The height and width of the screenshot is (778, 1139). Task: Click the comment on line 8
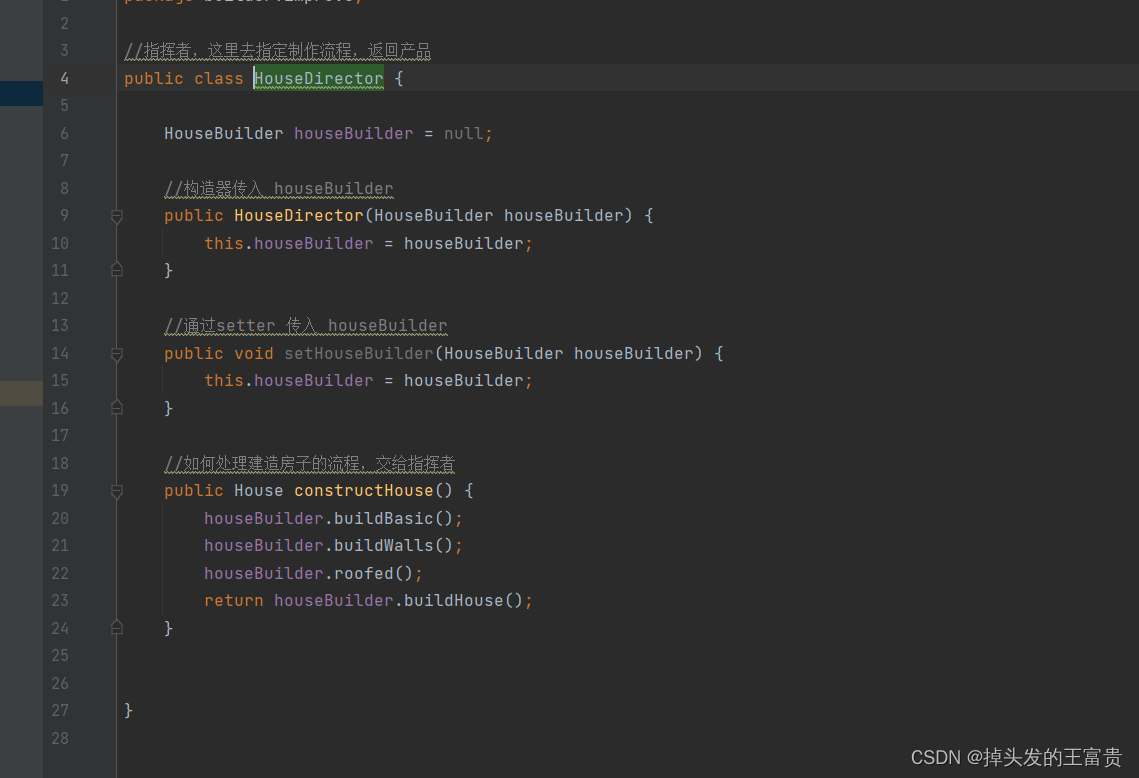[279, 189]
